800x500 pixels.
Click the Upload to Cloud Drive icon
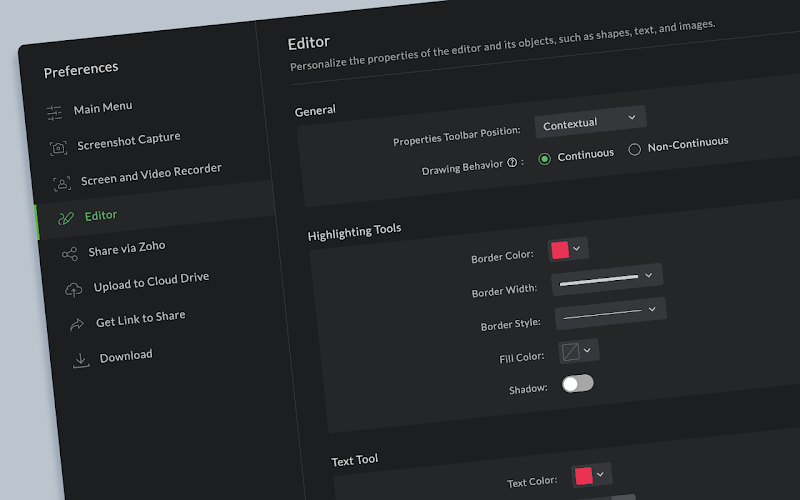point(73,289)
